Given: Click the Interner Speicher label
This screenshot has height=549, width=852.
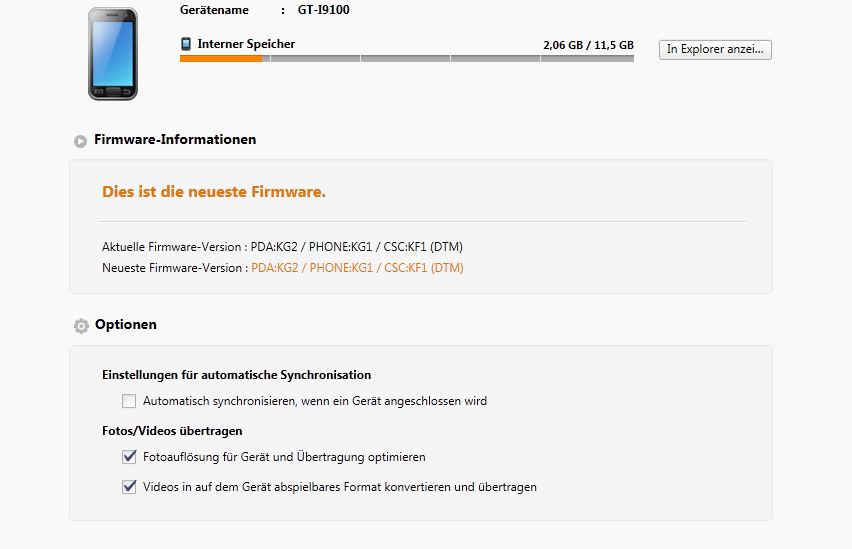Looking at the screenshot, I should click(x=246, y=44).
